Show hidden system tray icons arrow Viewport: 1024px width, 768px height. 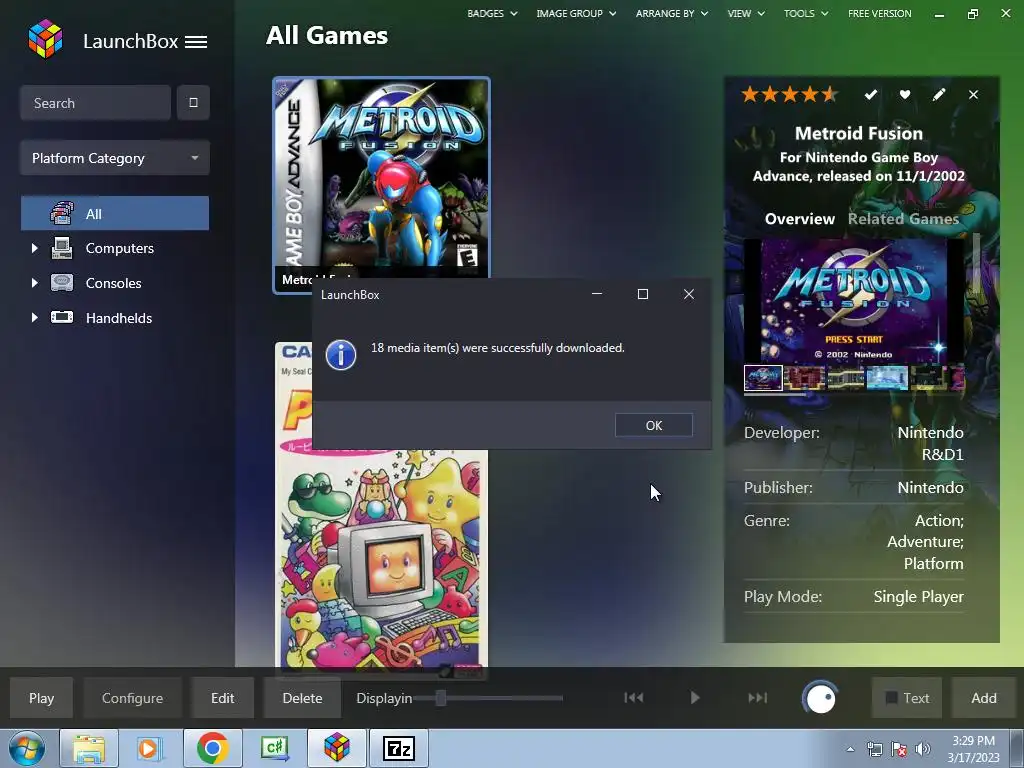click(x=850, y=749)
